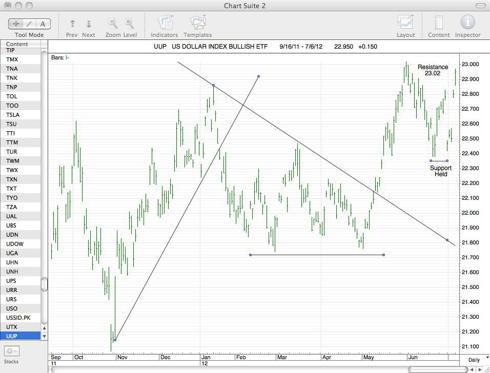The height and width of the screenshot is (373, 490).
Task: Toggle the Content sidebar panel
Action: click(439, 23)
